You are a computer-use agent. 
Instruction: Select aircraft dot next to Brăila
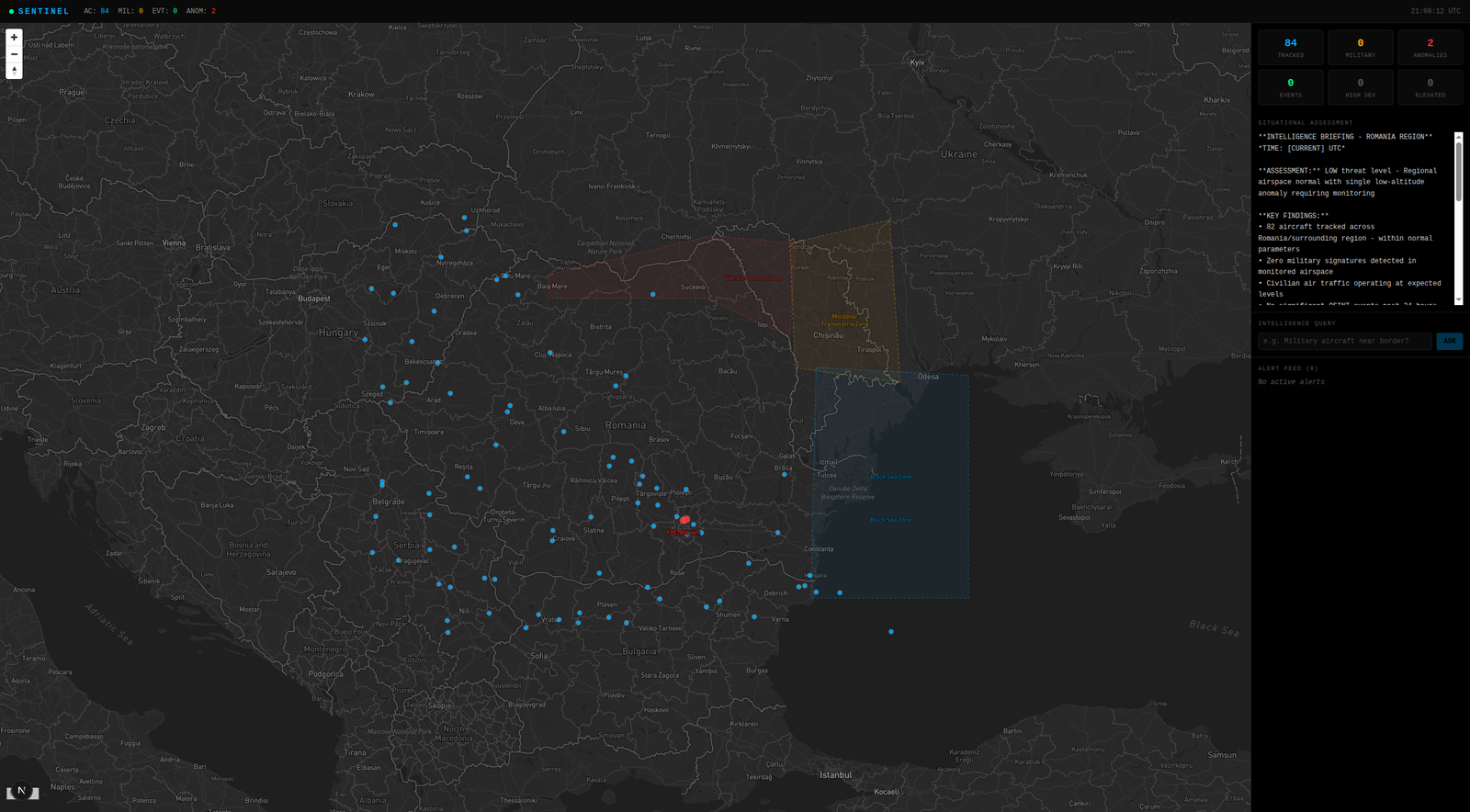785,475
